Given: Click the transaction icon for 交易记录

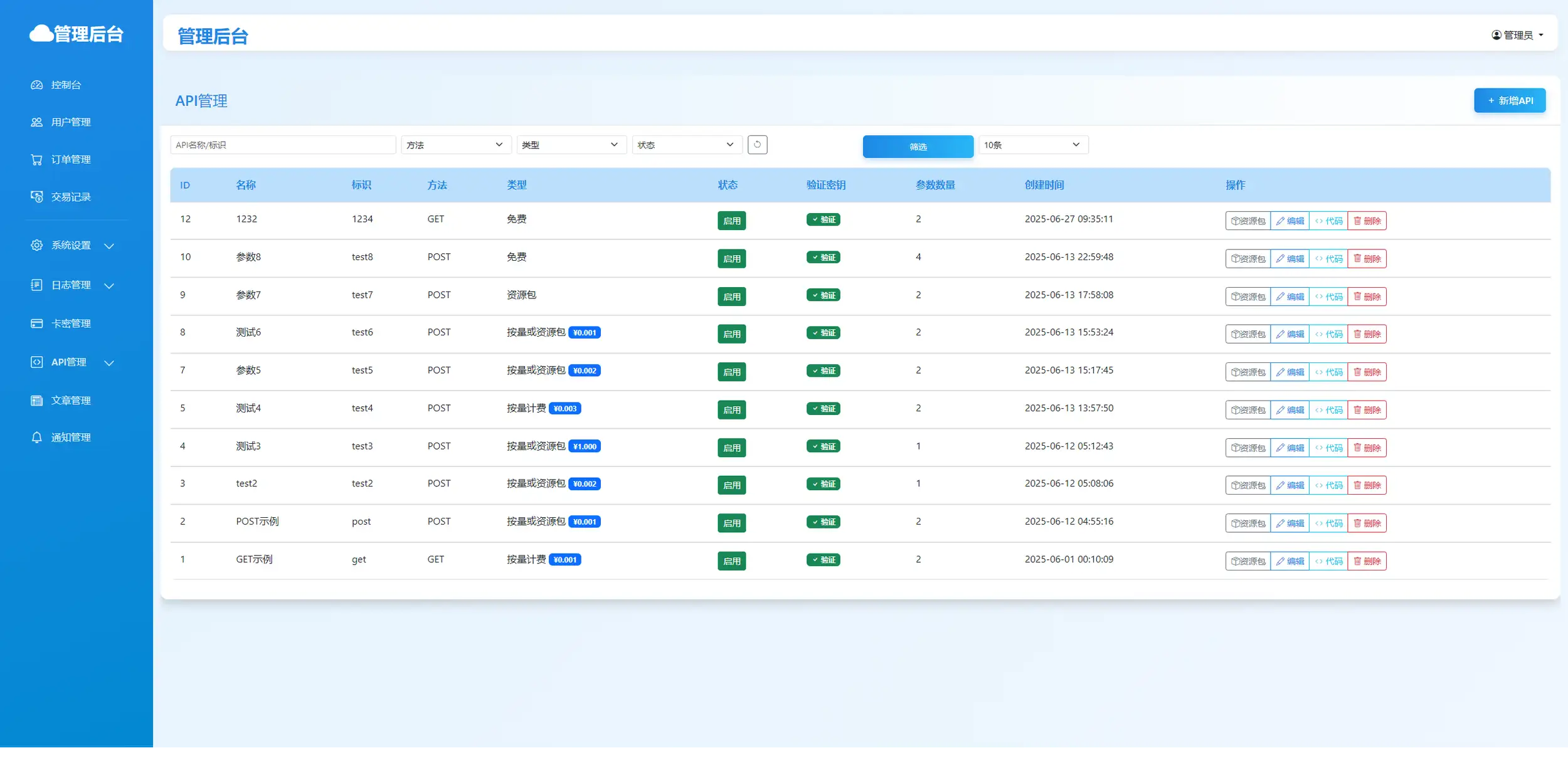Looking at the screenshot, I should tap(37, 197).
